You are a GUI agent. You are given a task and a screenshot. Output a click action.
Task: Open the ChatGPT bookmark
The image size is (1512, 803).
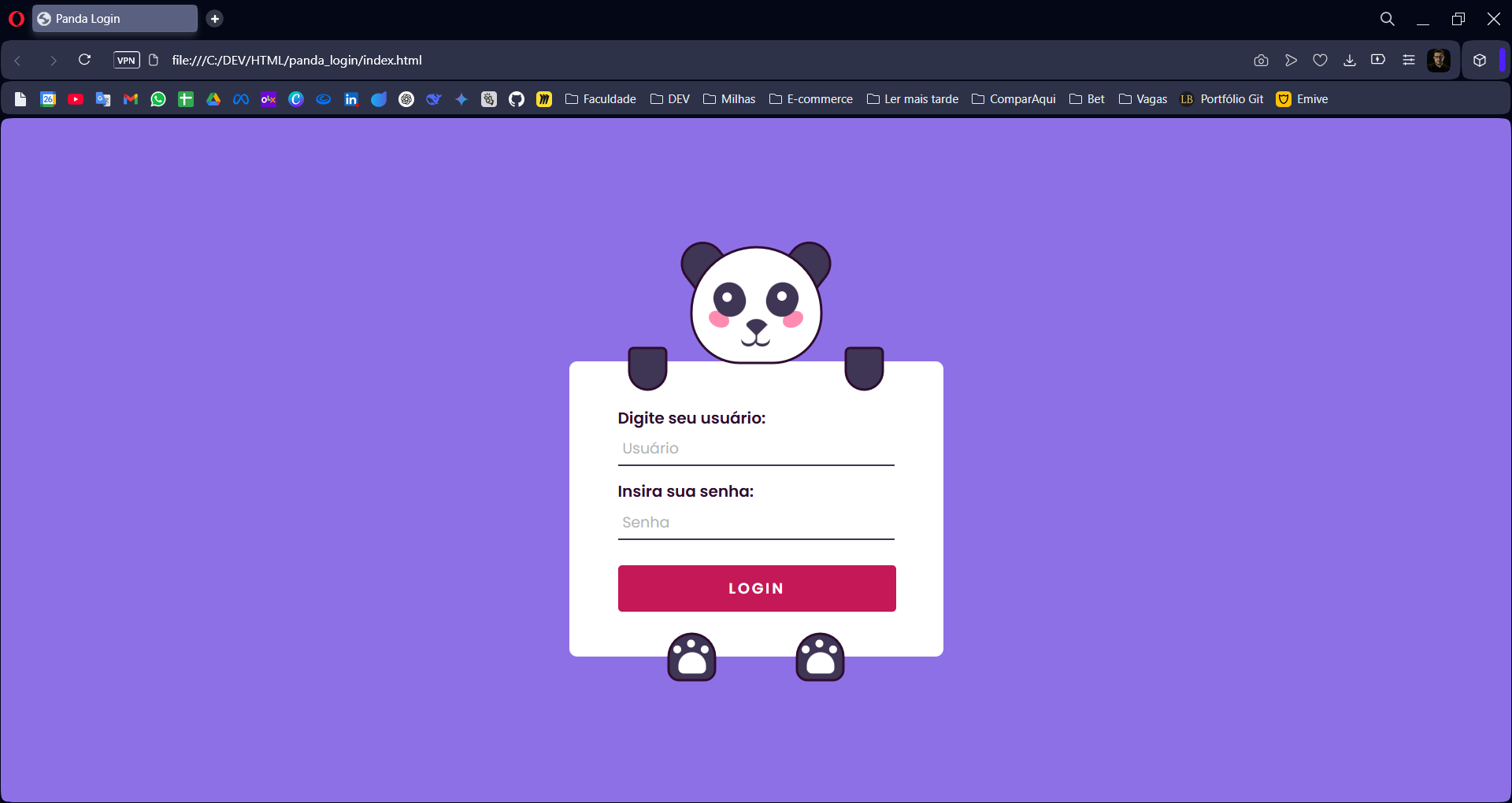[x=406, y=99]
